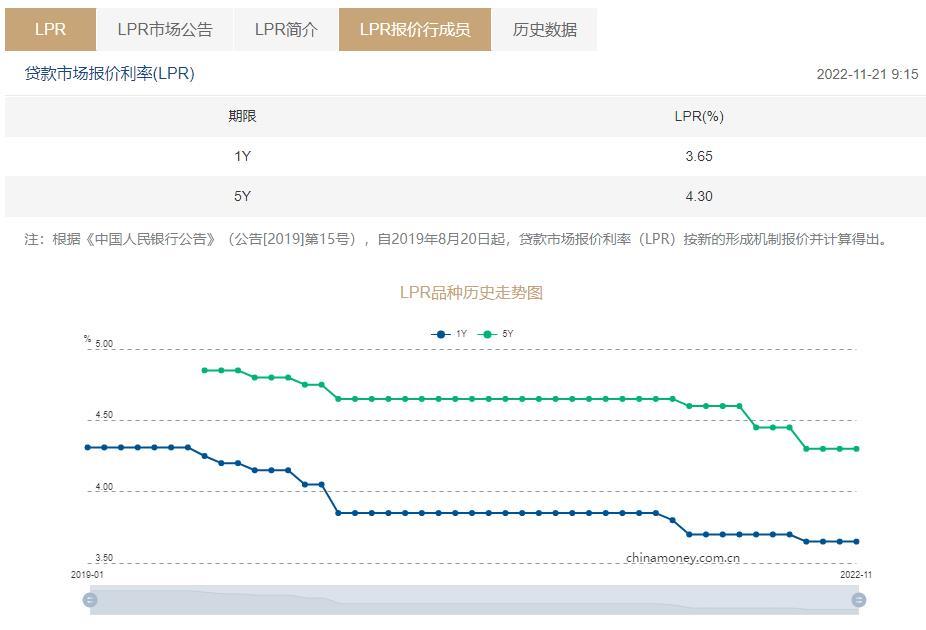Select the 5Y term cell
This screenshot has width=926, height=630.
click(x=242, y=197)
